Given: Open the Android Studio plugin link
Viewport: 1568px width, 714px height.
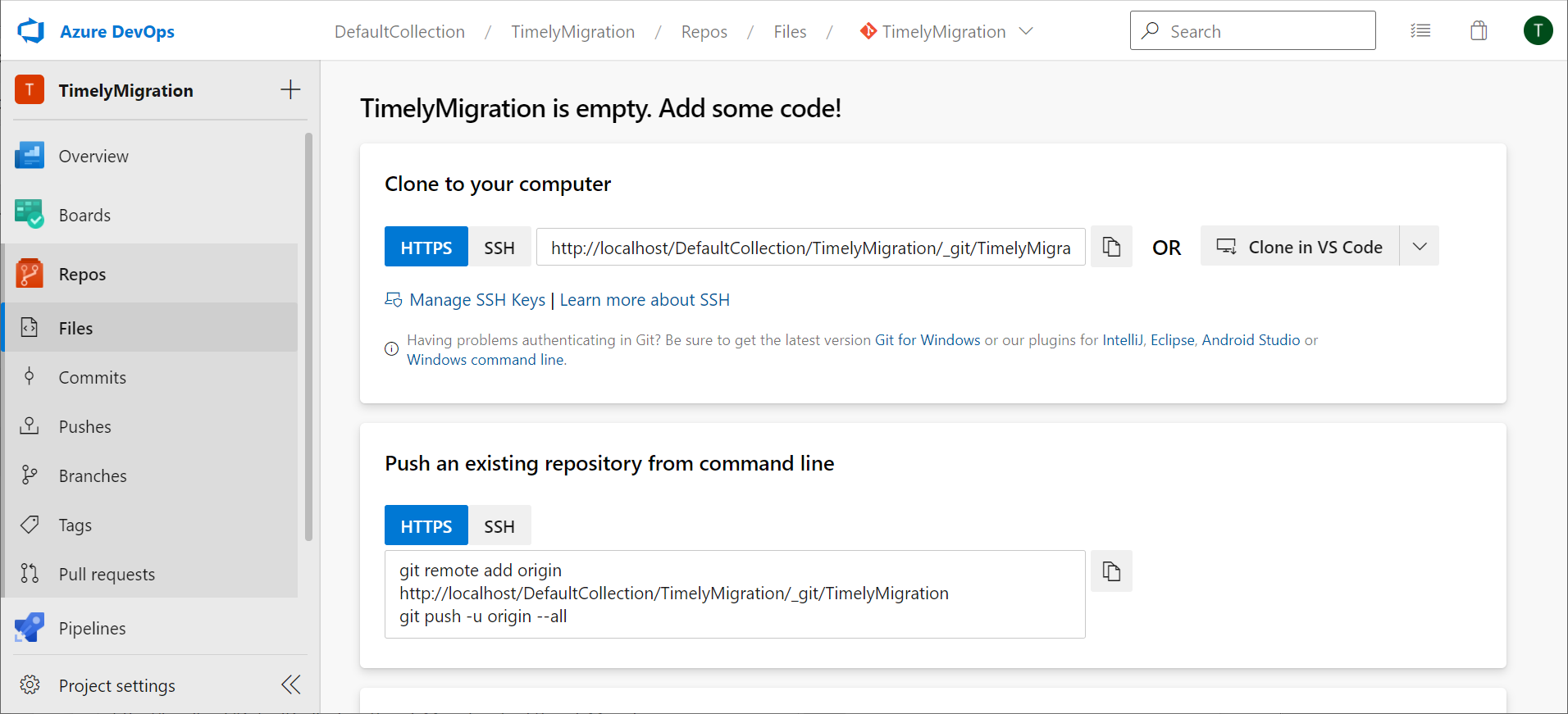Looking at the screenshot, I should click(1251, 339).
